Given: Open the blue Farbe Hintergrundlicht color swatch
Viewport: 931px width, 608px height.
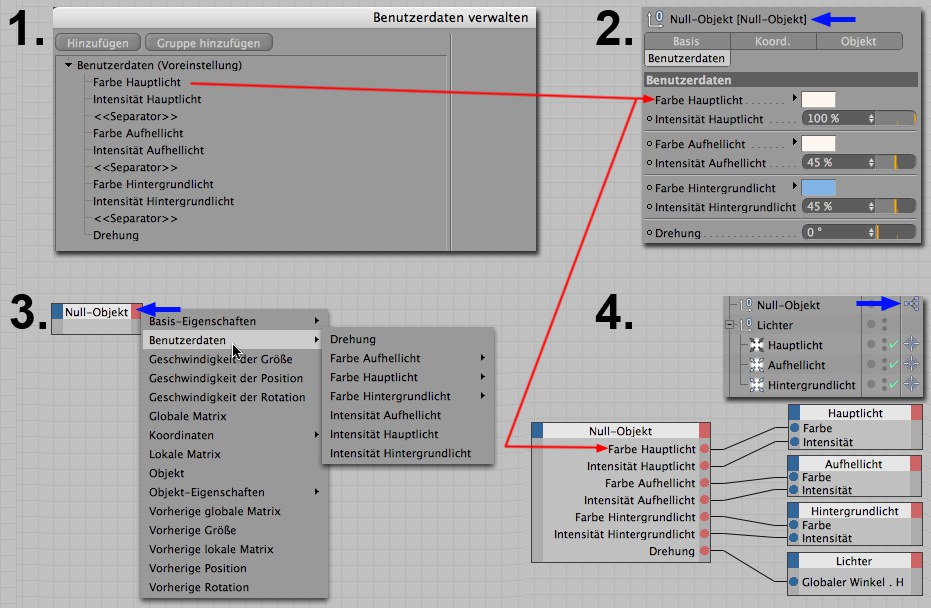Looking at the screenshot, I should point(818,188).
